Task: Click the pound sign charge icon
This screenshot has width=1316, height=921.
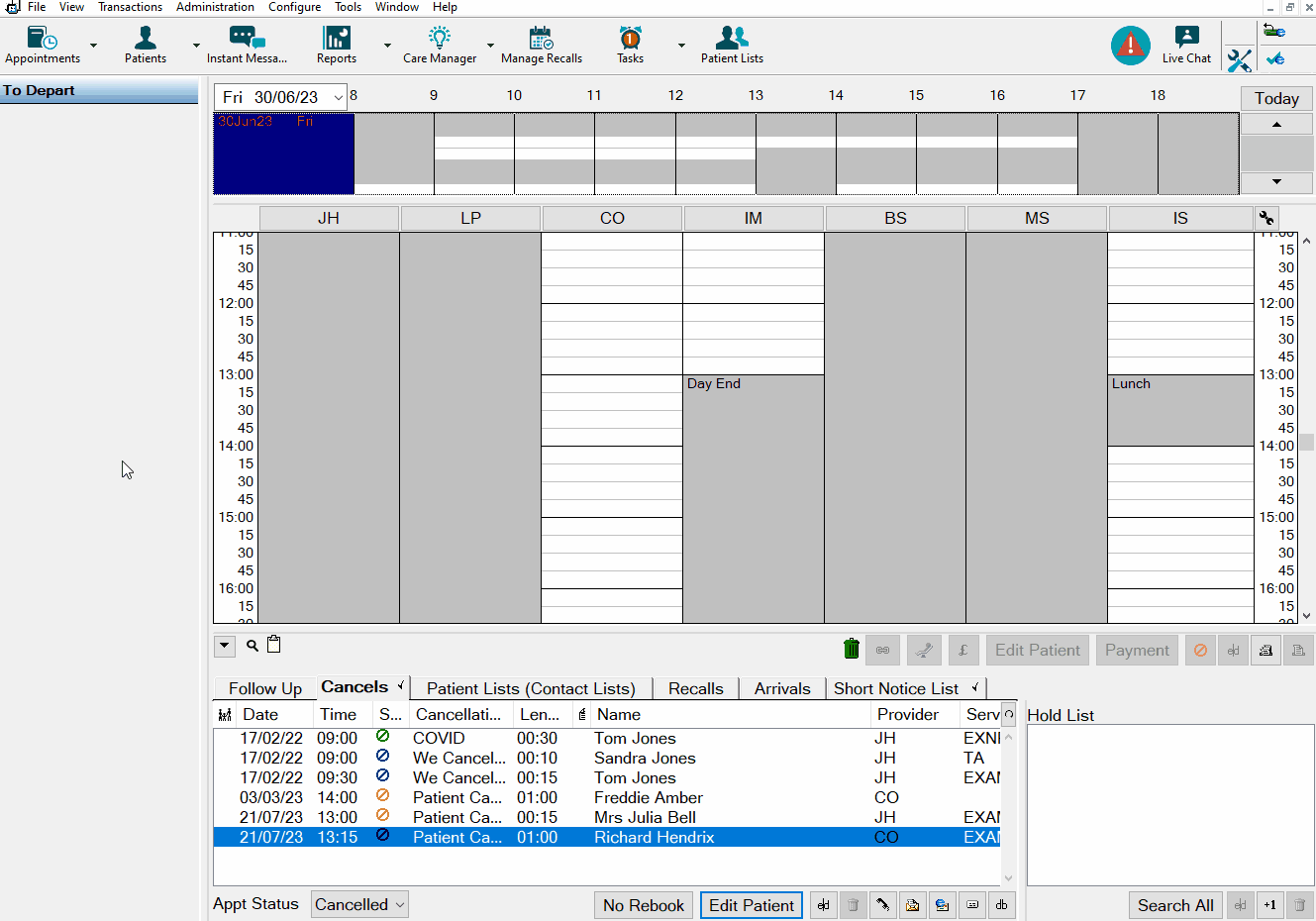Action: tap(963, 651)
